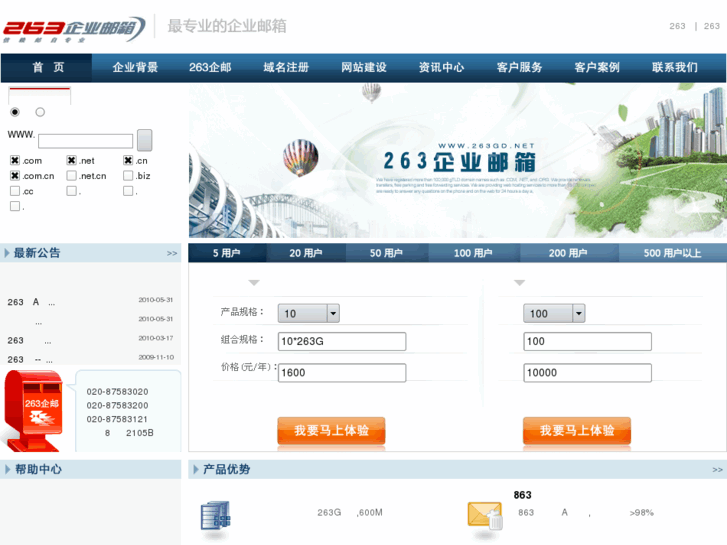
Task: Open the 客户服务 menu item
Action: (519, 68)
